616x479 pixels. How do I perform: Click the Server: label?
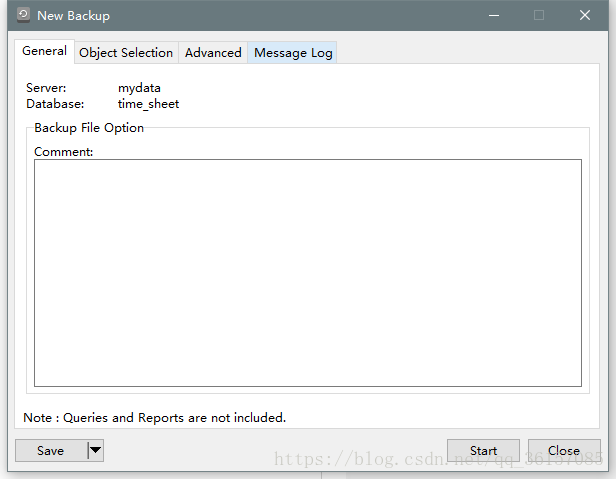(x=46, y=88)
